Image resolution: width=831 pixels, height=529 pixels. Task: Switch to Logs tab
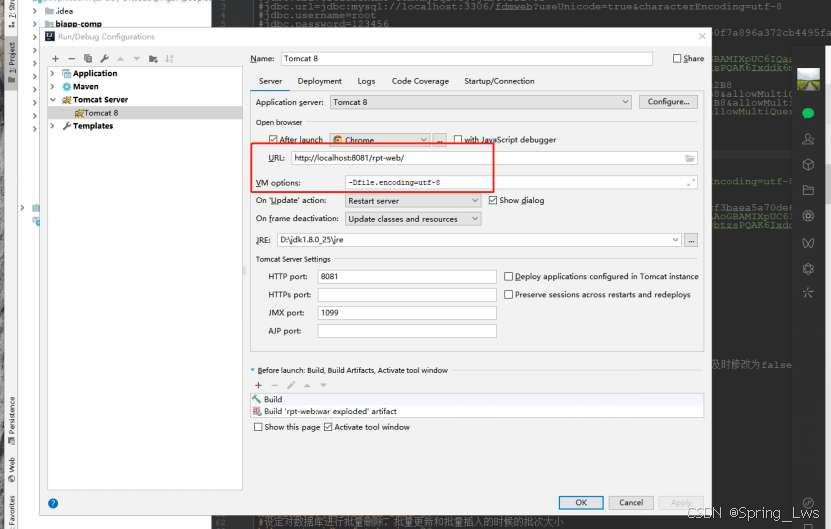tap(366, 81)
